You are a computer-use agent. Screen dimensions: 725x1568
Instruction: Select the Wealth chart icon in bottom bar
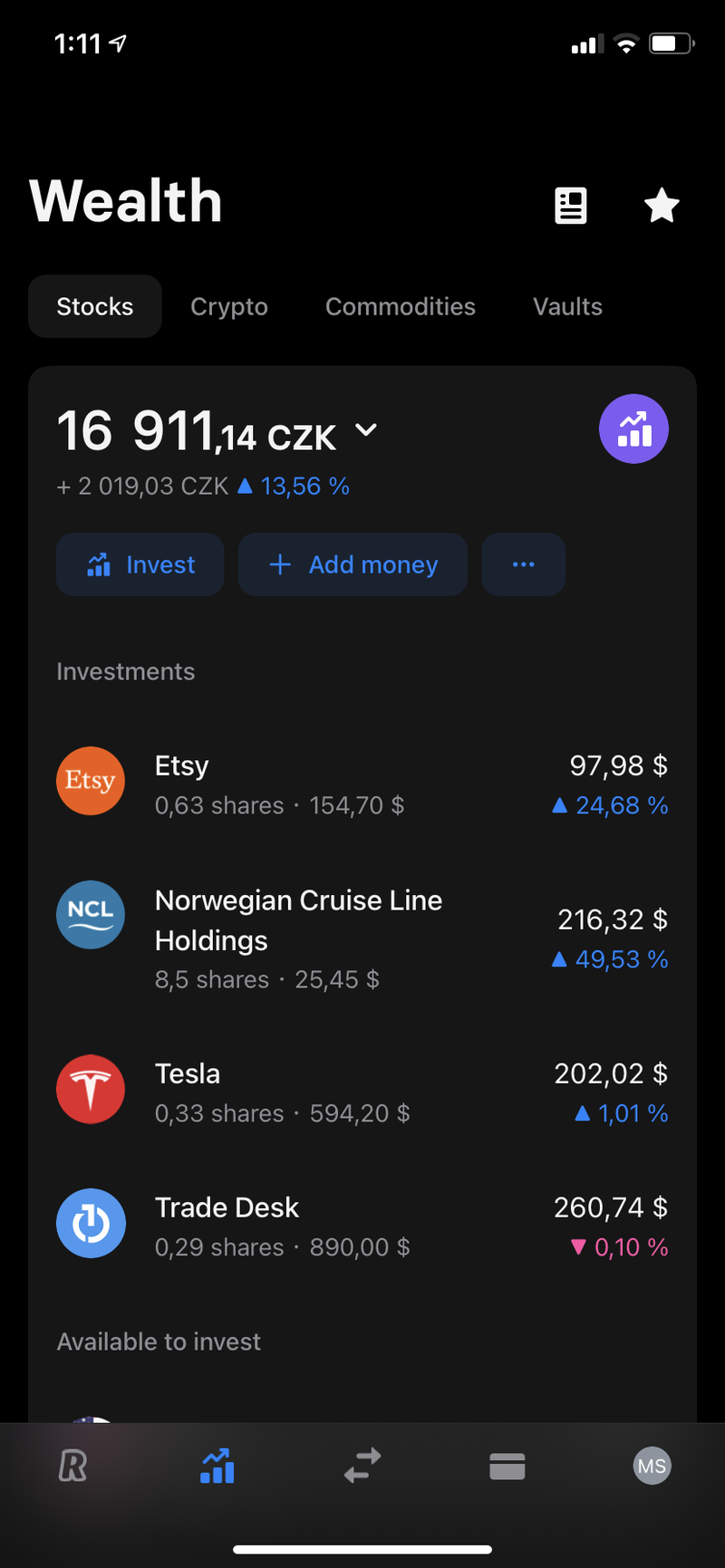tap(217, 1465)
